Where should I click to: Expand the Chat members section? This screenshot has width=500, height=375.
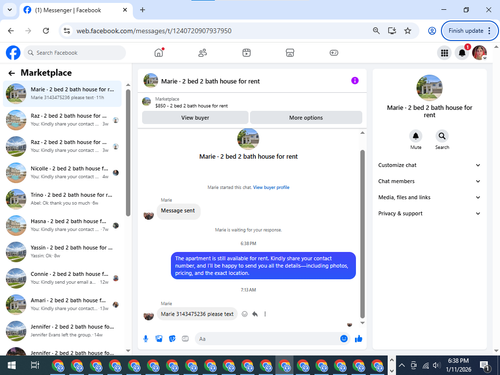429,181
